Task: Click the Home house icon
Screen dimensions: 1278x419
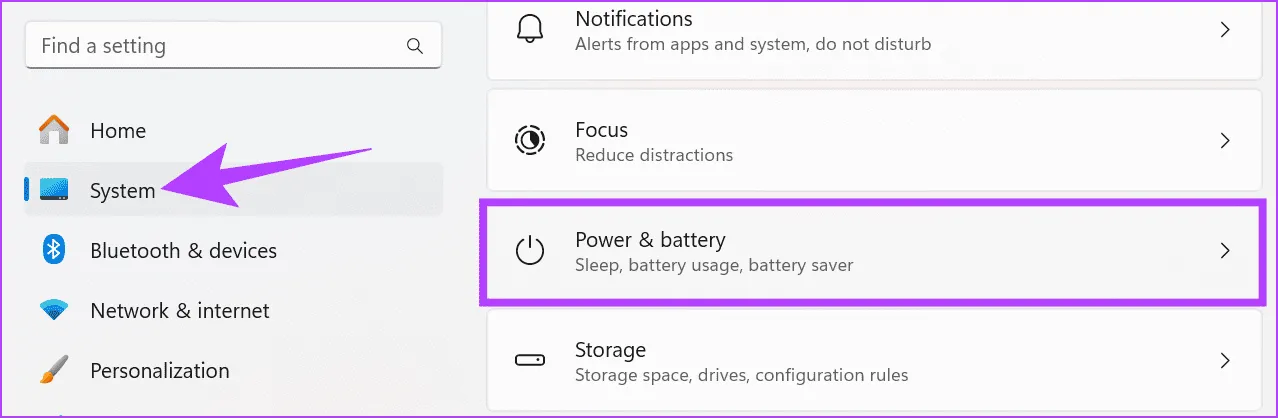Action: [x=54, y=130]
